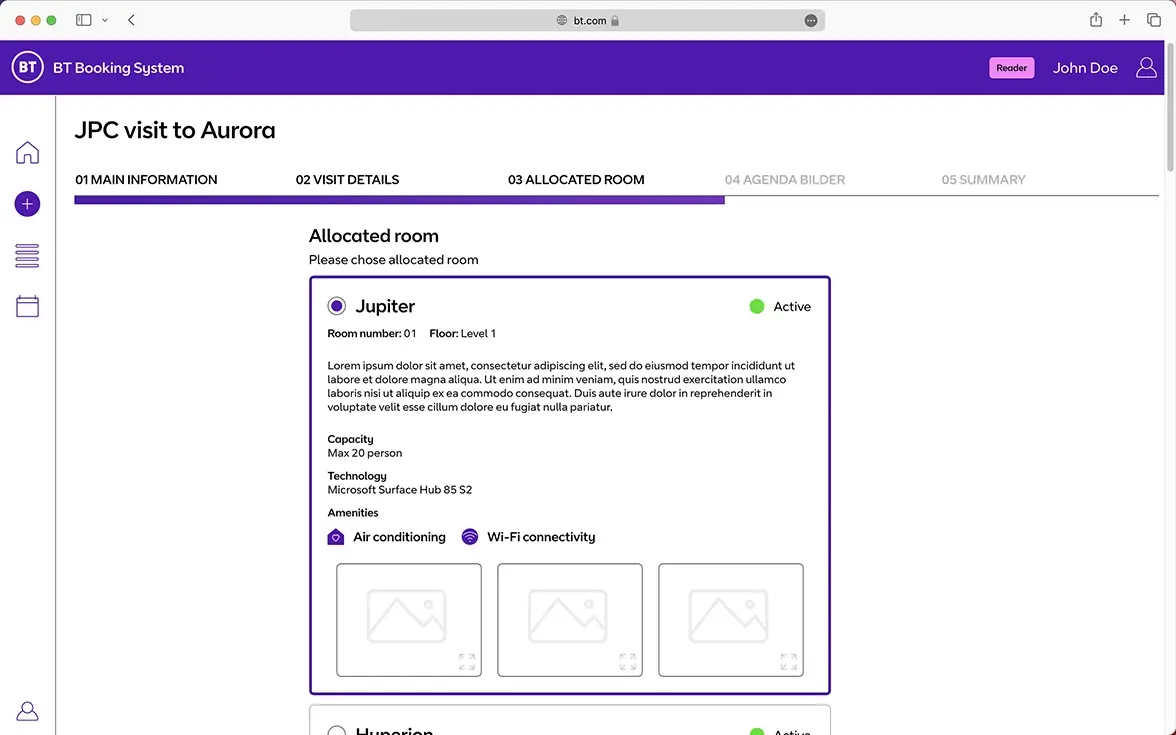
Task: Open user account icon beside John Doe
Action: [x=1146, y=68]
